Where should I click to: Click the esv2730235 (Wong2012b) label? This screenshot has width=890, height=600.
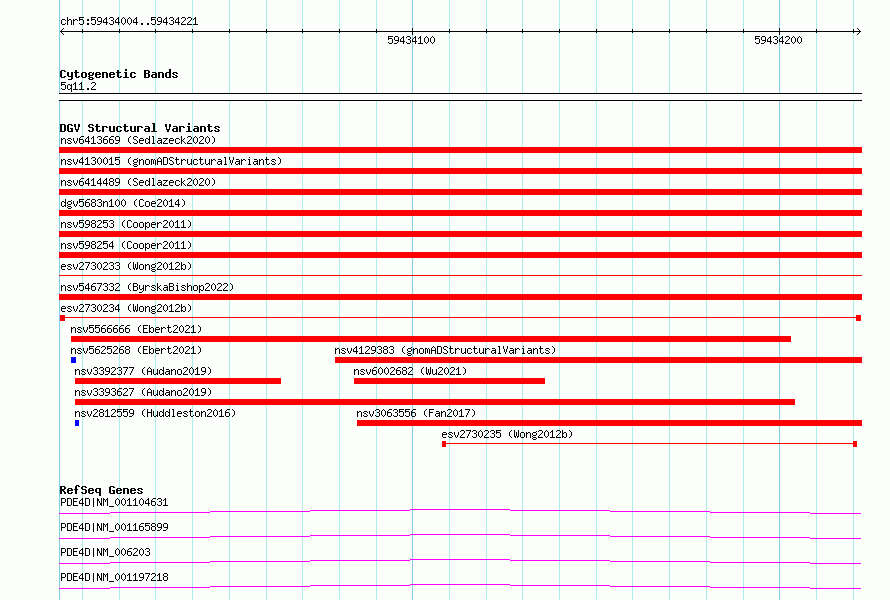coord(507,434)
